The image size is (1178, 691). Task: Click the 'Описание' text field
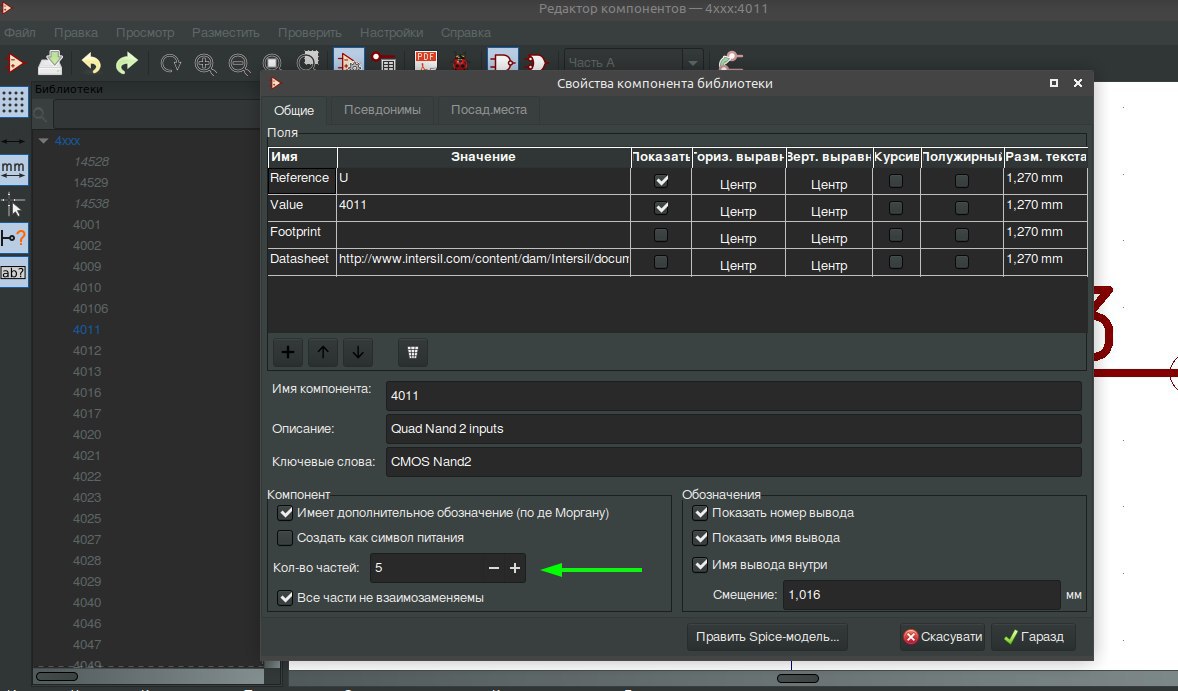click(733, 429)
